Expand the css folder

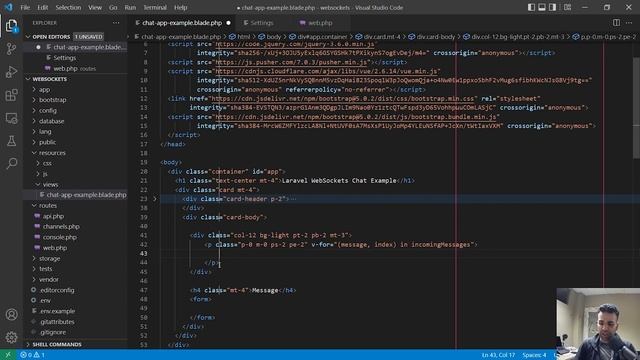tap(47, 163)
